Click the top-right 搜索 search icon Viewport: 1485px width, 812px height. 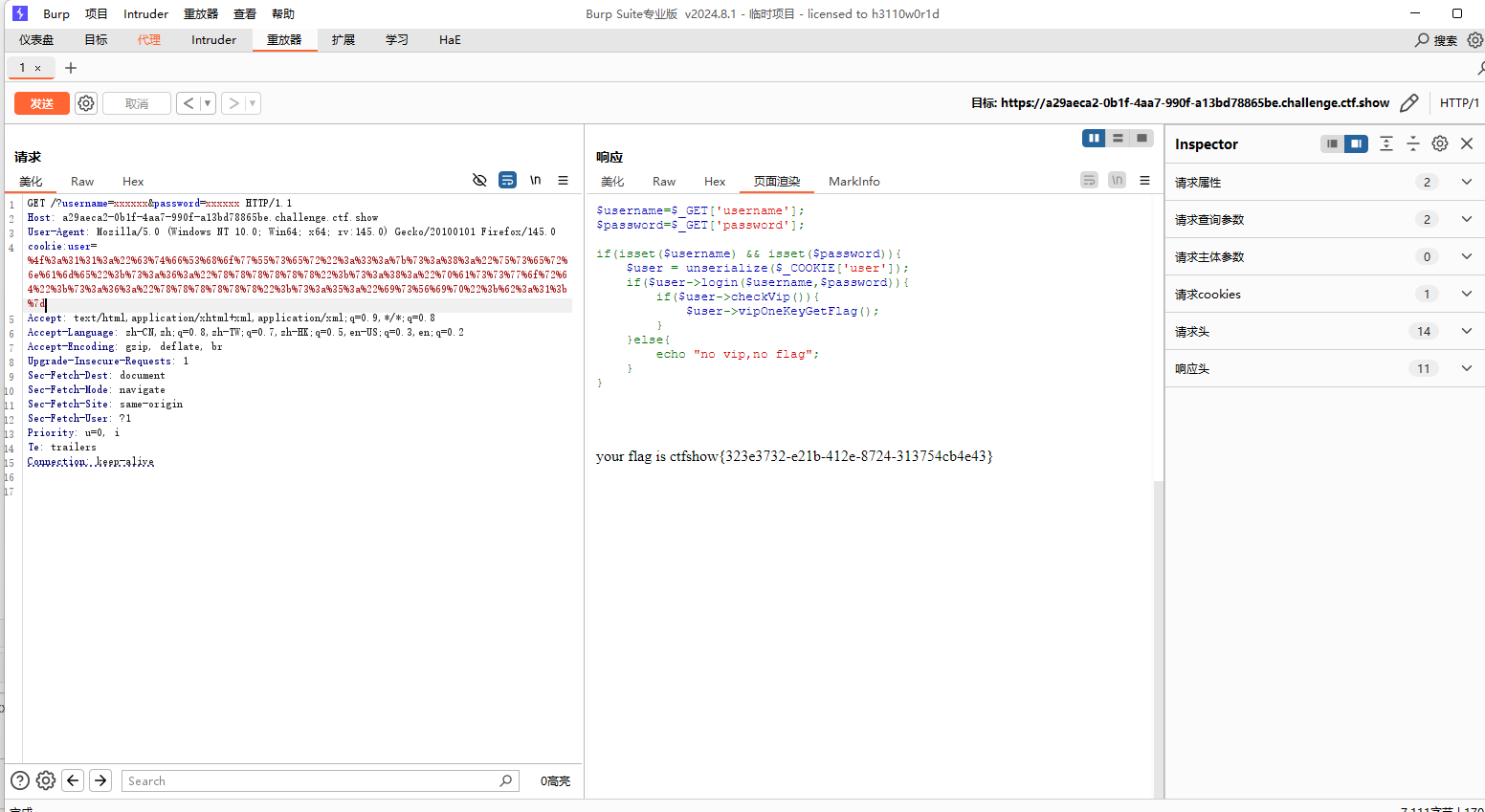coord(1423,40)
